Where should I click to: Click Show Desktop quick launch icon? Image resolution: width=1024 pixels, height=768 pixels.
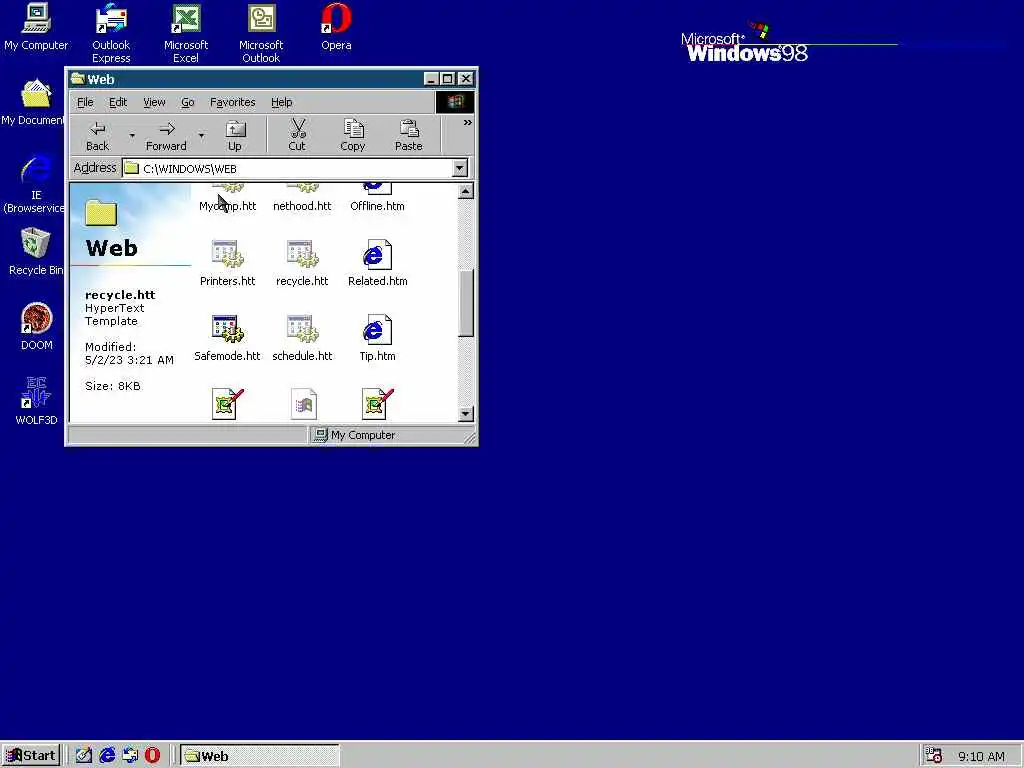84,756
